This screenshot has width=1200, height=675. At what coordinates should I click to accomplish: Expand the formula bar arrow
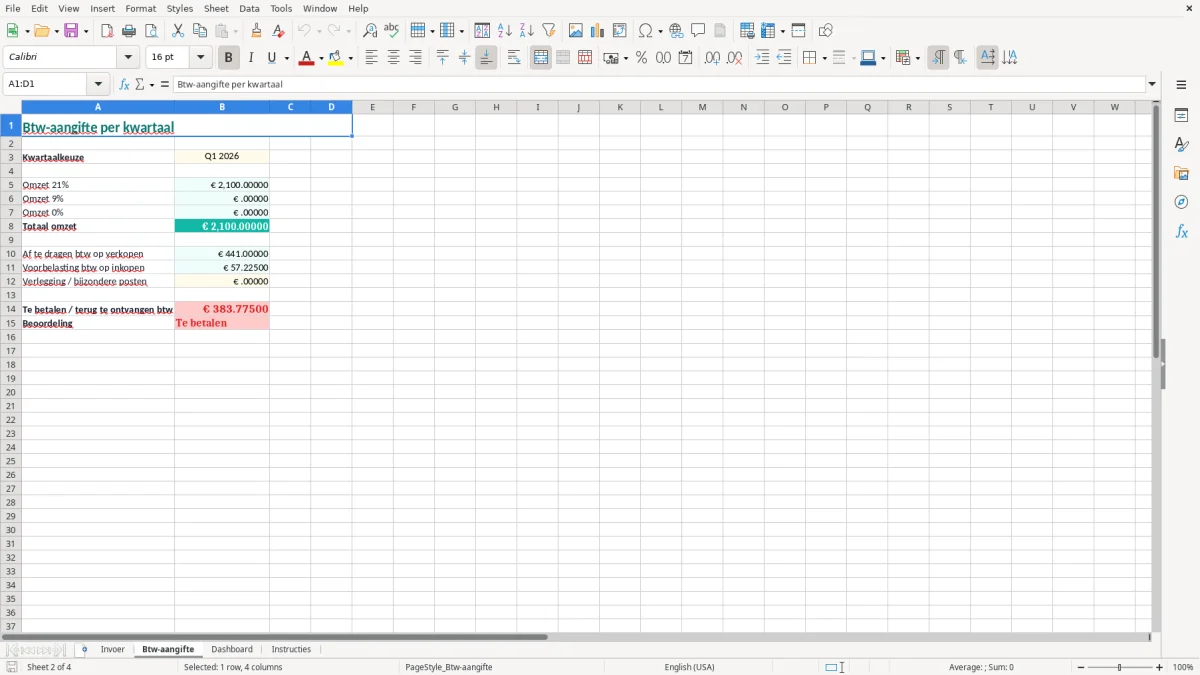point(1152,85)
